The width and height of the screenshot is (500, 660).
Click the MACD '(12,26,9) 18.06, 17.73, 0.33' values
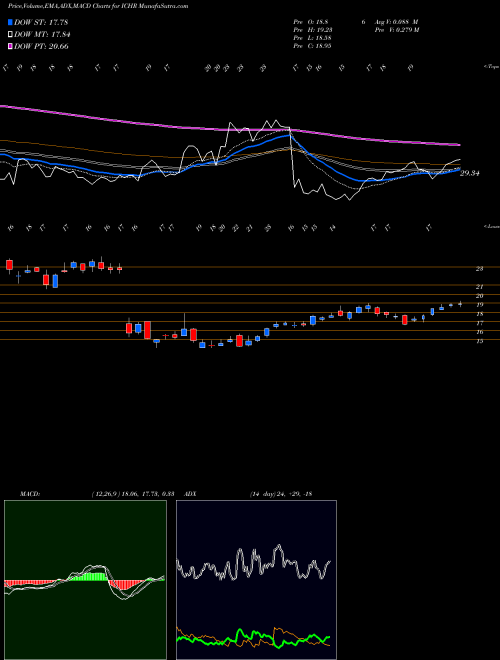133,494
